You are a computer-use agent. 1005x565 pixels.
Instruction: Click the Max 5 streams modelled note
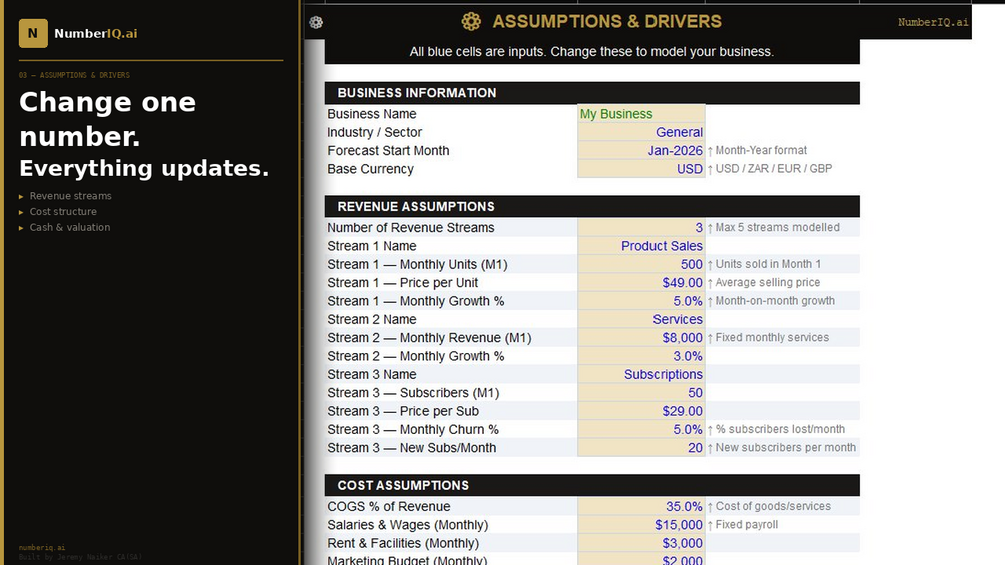click(x=773, y=227)
